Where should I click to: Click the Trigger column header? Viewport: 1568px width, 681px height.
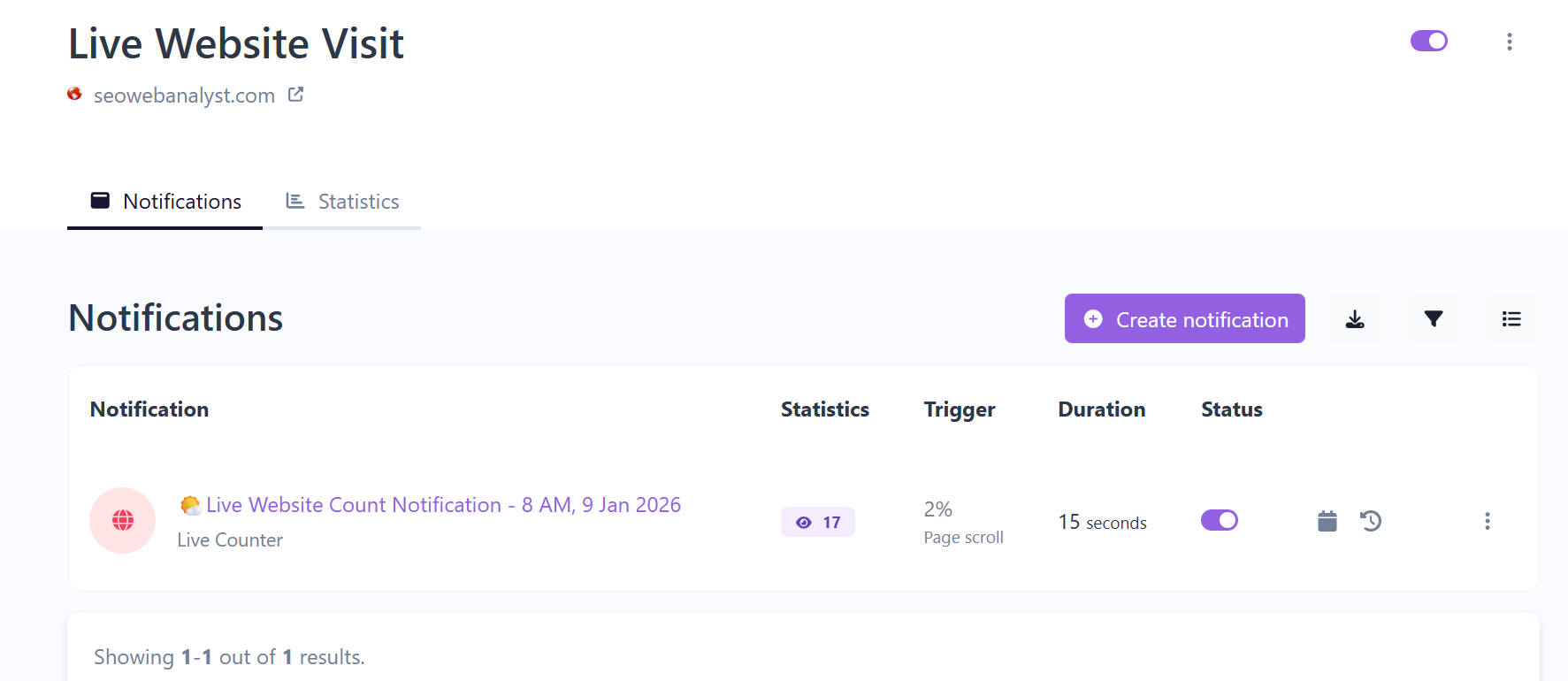click(x=960, y=410)
